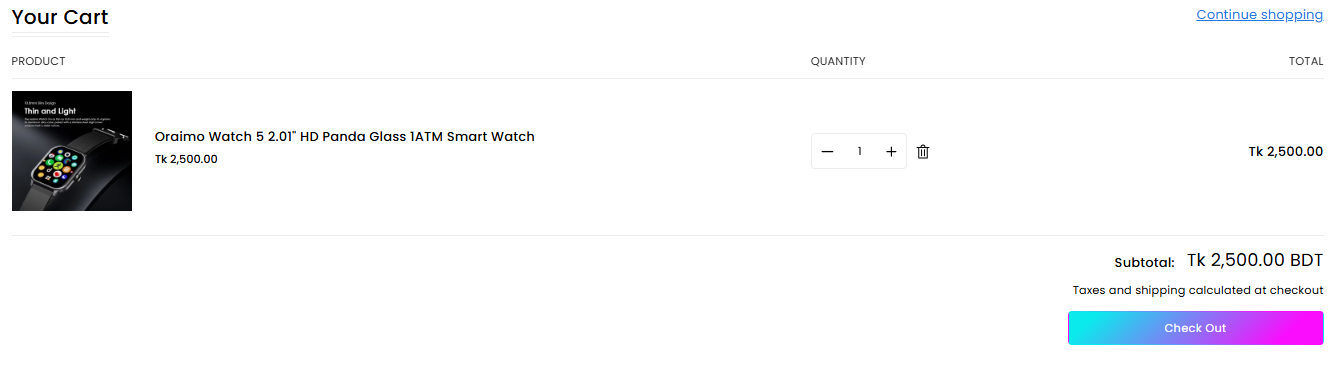Click the Tk 2,500.00 BDT subtotal amount
Viewport: 1342px width, 384px height.
pyautogui.click(x=1255, y=260)
